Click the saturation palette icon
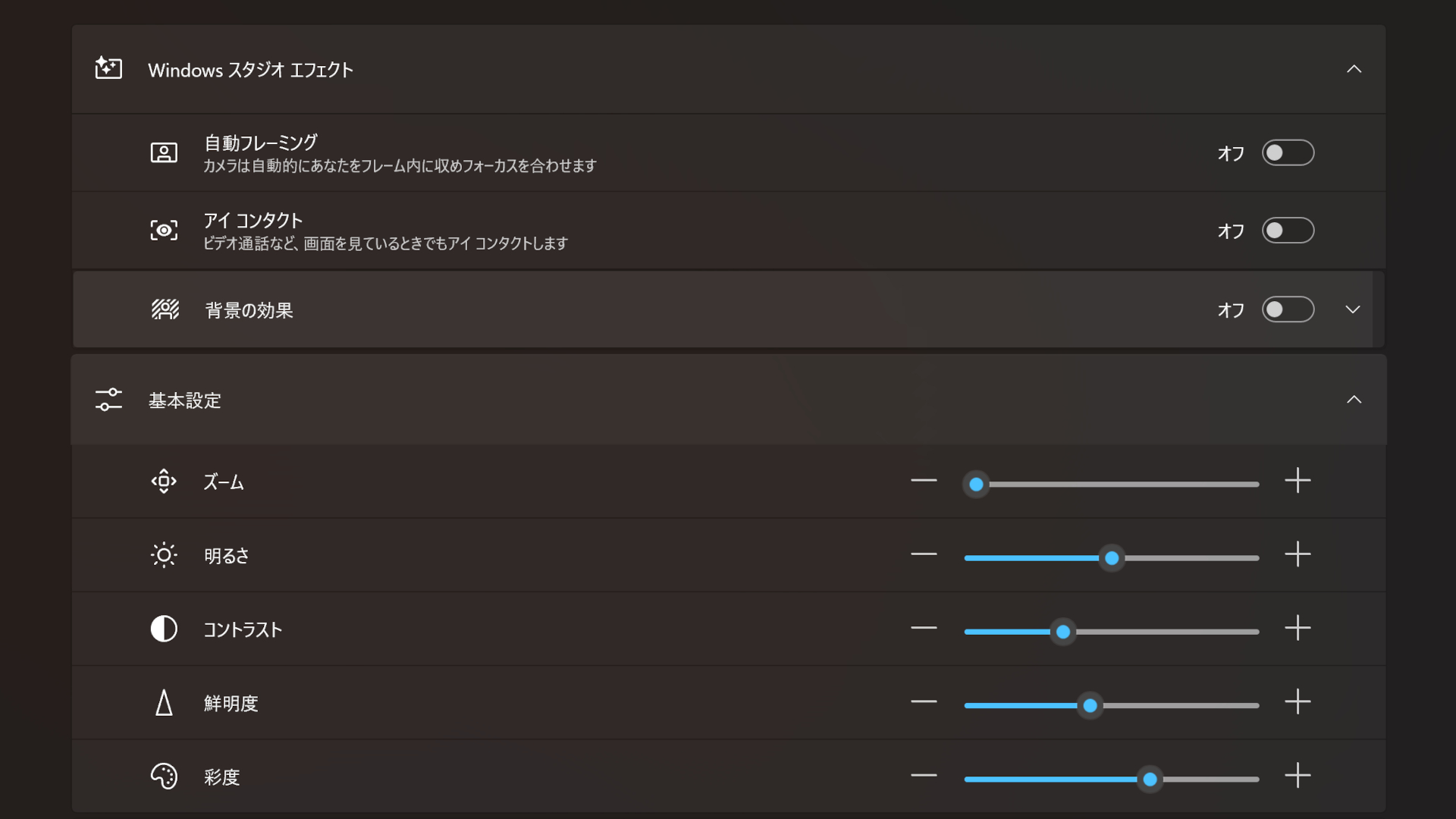The height and width of the screenshot is (819, 1456). pyautogui.click(x=164, y=777)
